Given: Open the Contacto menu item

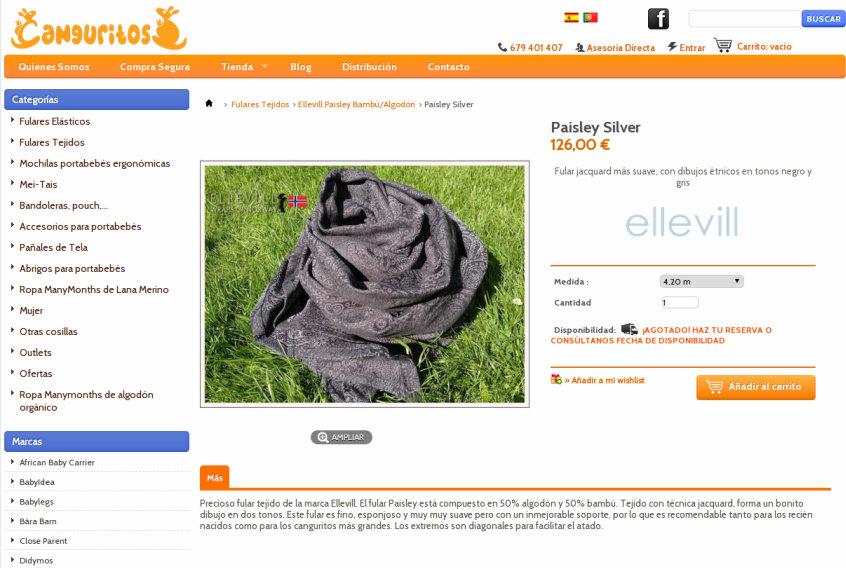Looking at the screenshot, I should (448, 67).
